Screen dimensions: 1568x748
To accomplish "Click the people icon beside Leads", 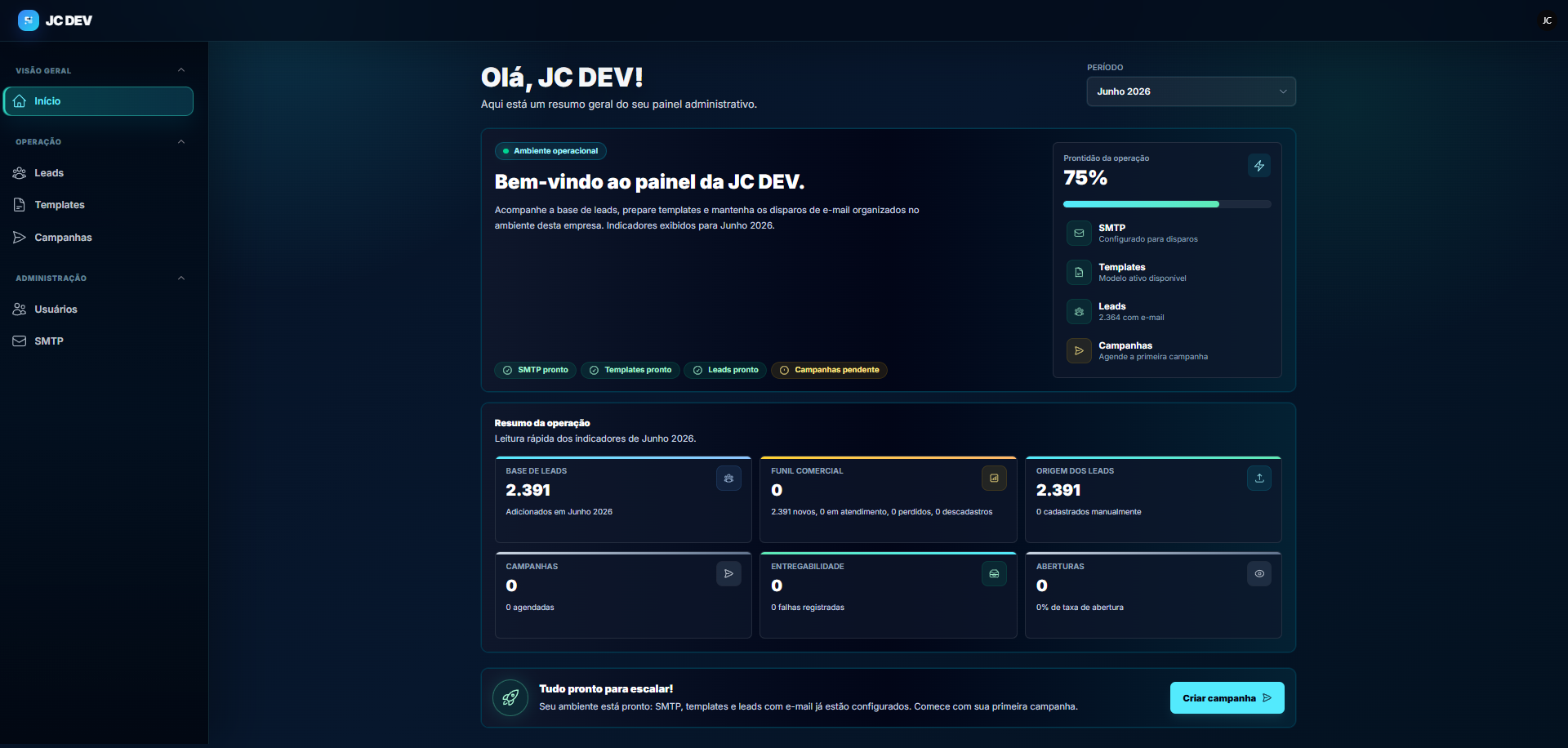I will [x=20, y=173].
